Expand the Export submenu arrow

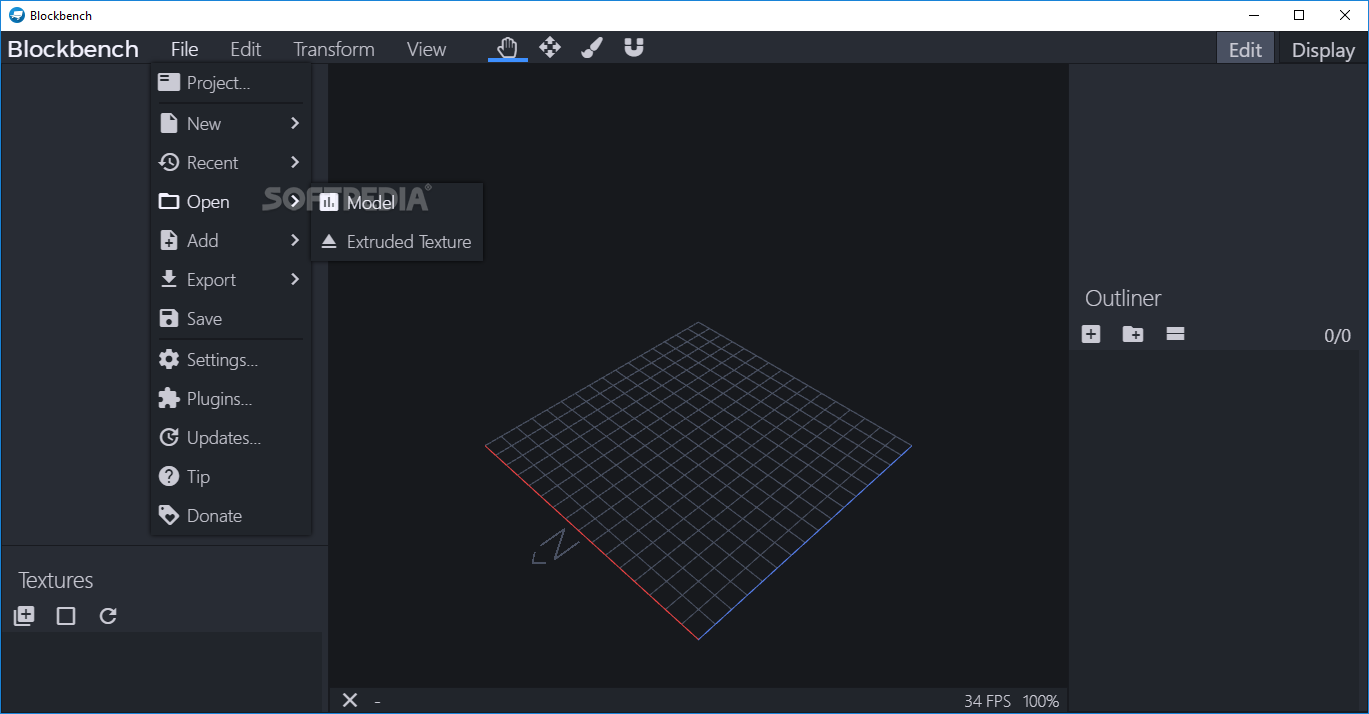(295, 279)
